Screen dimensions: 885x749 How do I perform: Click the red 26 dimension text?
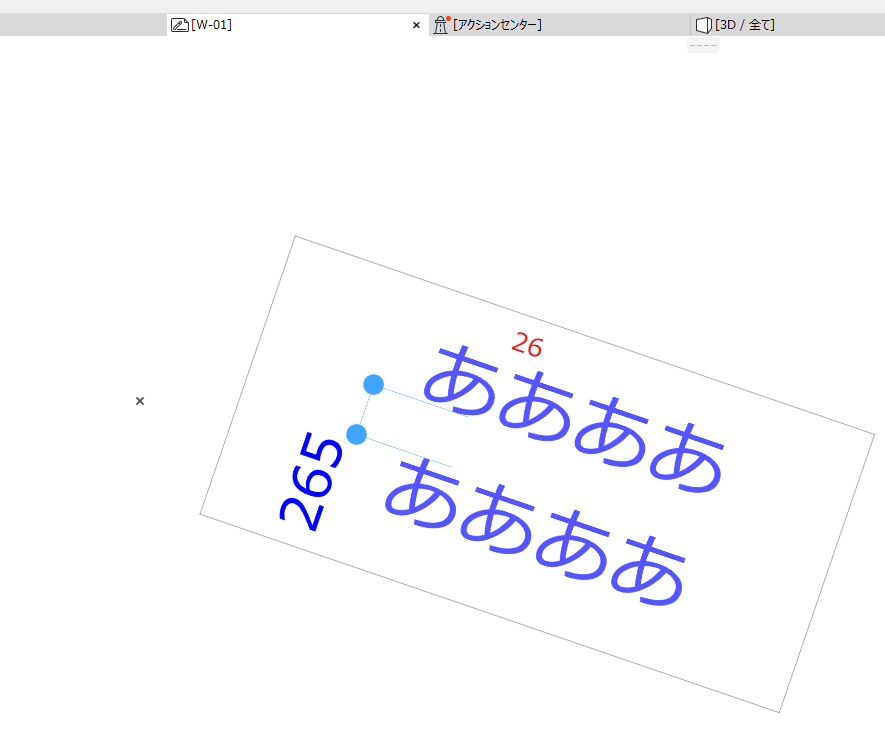527,344
